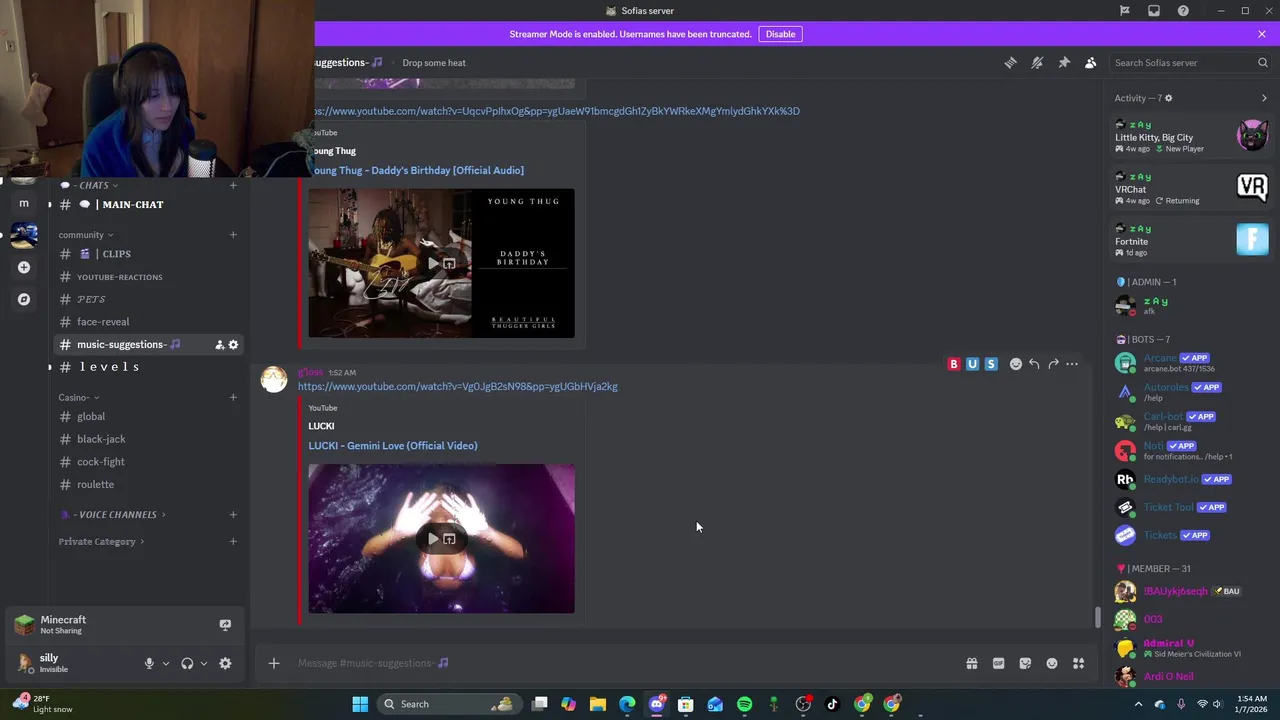
Task: Toggle headphone deafen
Action: tap(187, 663)
